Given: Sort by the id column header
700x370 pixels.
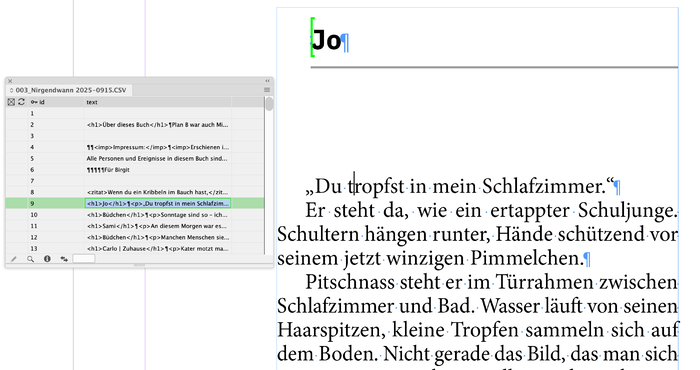Looking at the screenshot, I should pos(38,102).
